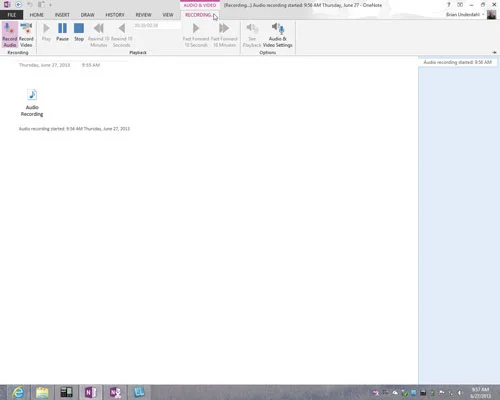
Task: Open the Brian Underdahl account dropdown
Action: (x=465, y=15)
